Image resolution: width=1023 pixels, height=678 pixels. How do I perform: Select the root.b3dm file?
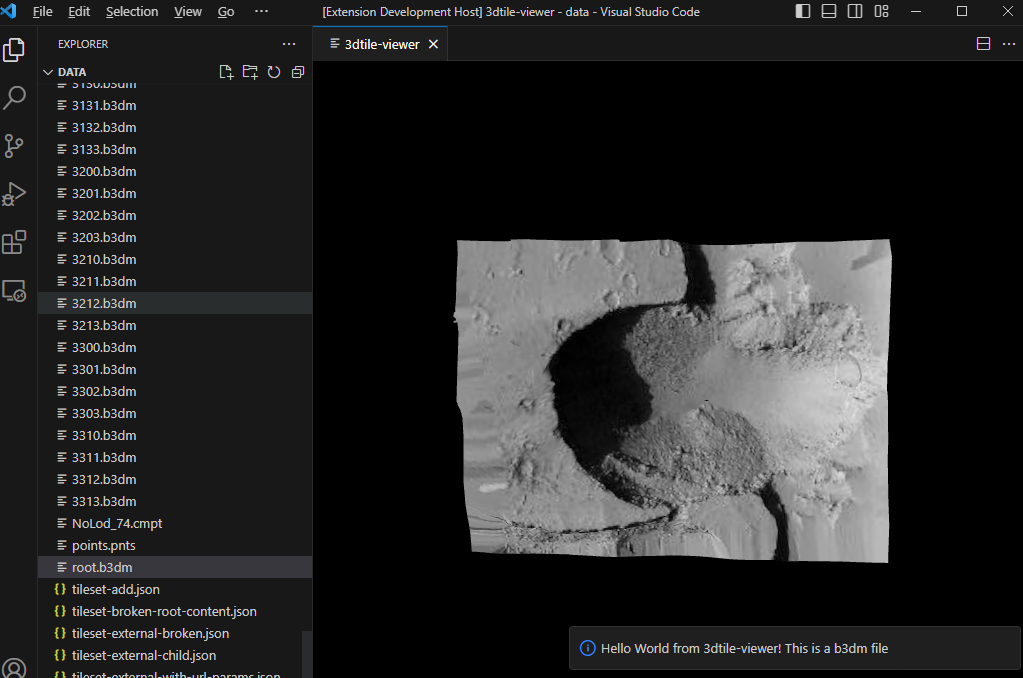(102, 567)
